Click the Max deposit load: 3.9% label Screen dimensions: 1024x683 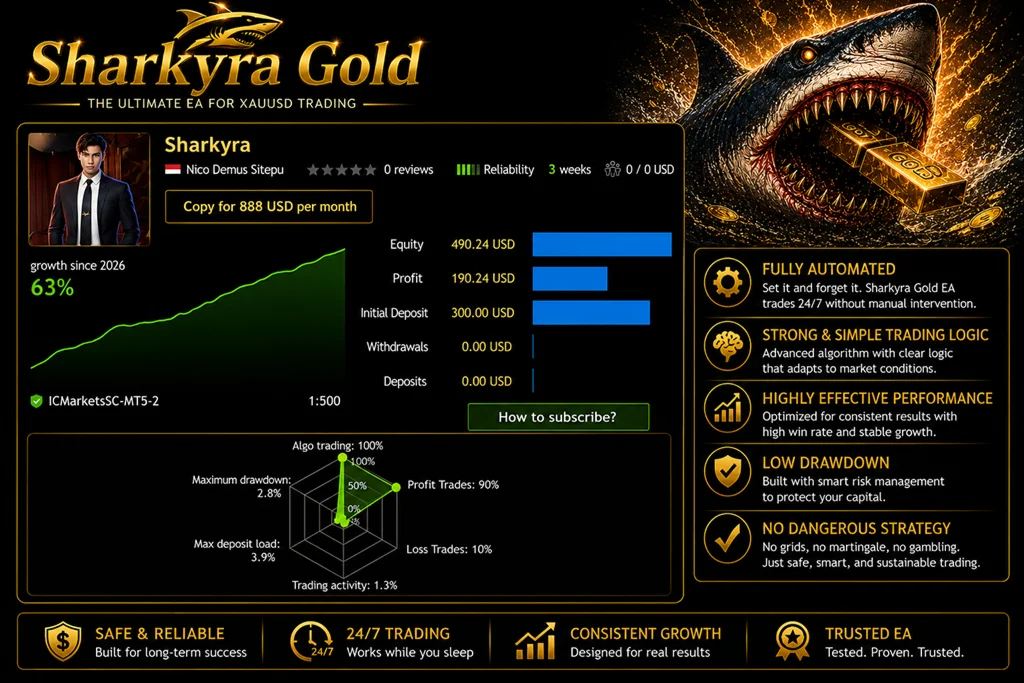236,550
